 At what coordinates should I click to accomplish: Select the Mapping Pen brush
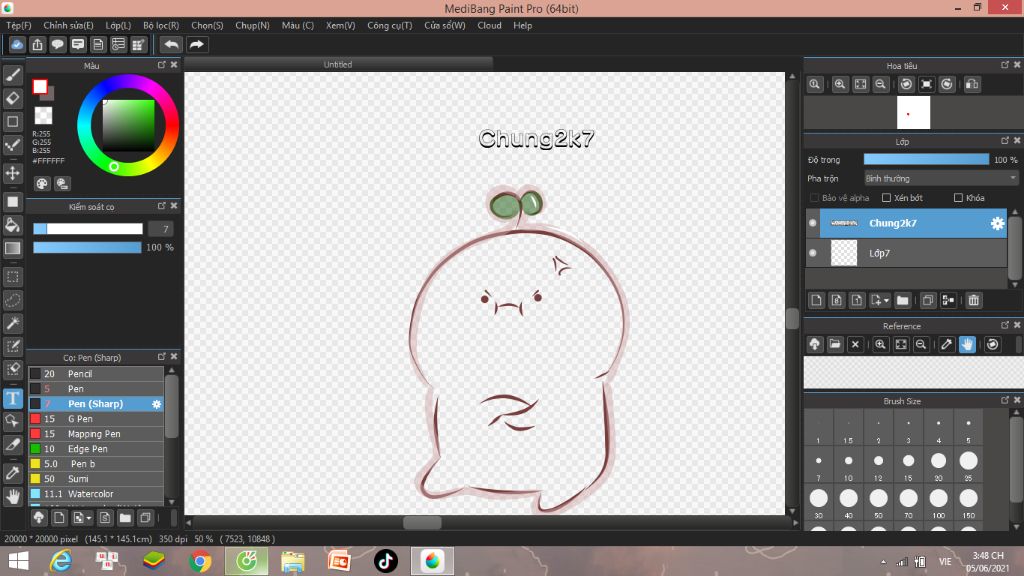(96, 434)
